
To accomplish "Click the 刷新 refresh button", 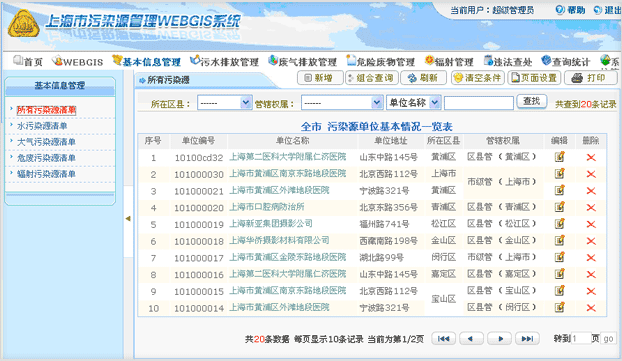I will 424,78.
